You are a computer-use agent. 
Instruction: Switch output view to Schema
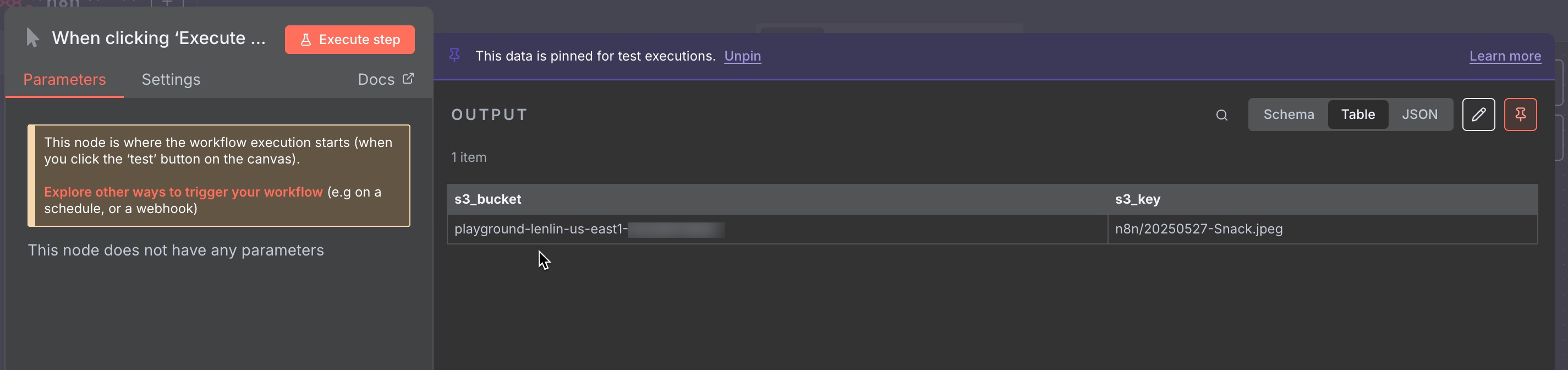1289,115
